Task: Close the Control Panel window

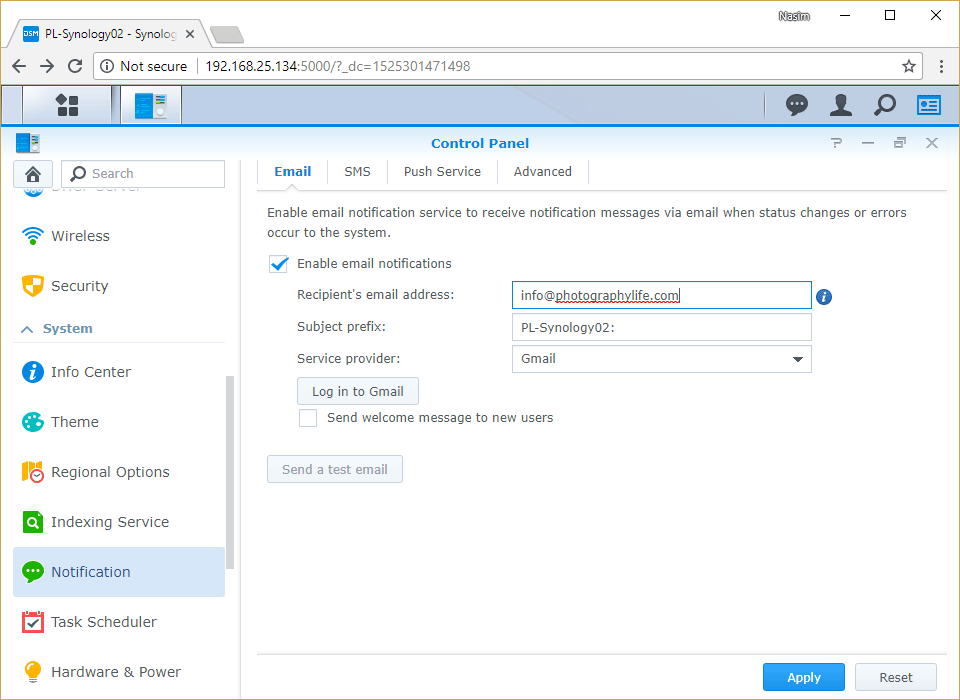Action: click(x=932, y=143)
